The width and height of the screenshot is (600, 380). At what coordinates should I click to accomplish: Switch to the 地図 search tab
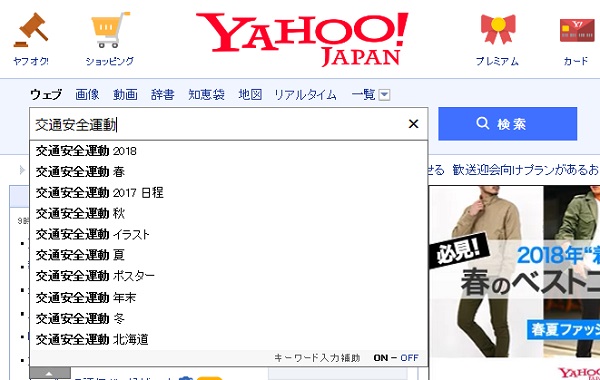click(x=250, y=95)
